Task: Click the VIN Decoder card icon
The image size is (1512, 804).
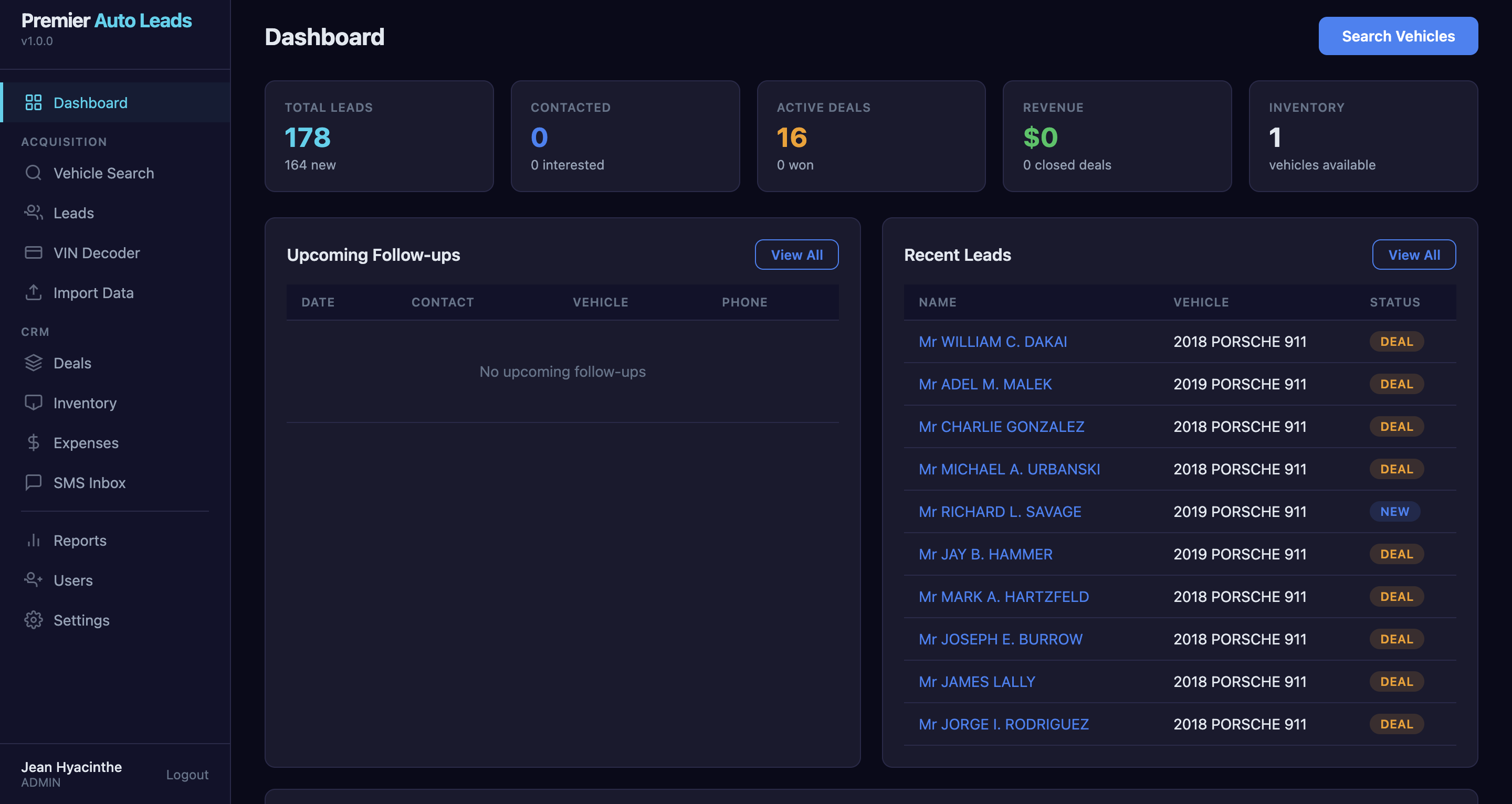Action: pos(34,252)
